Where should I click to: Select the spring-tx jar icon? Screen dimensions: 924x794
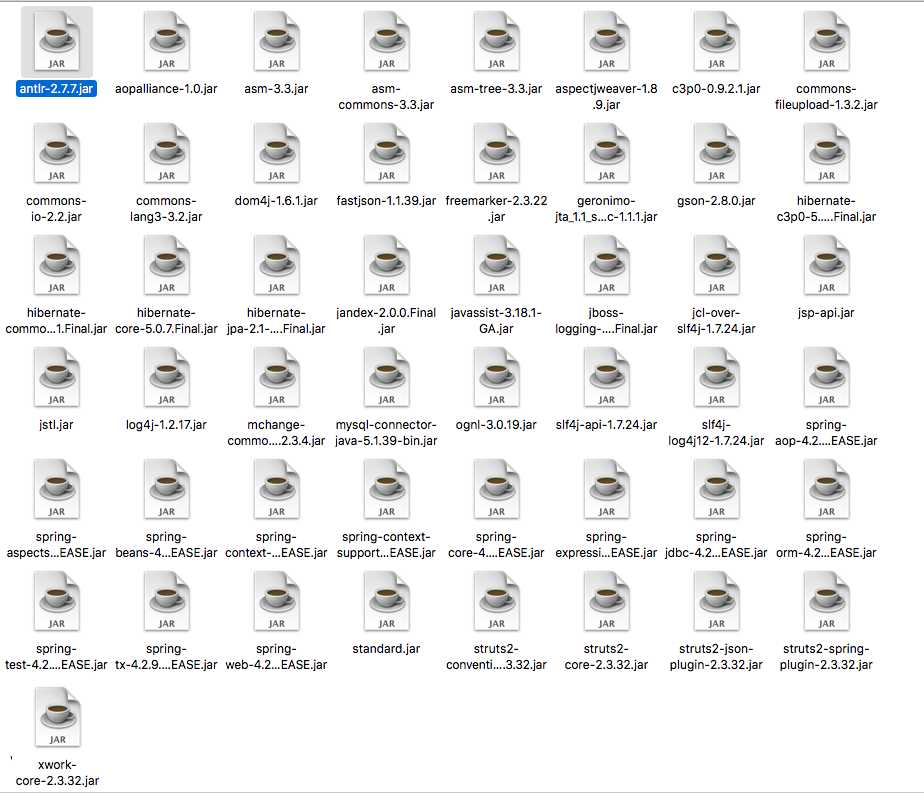(167, 602)
